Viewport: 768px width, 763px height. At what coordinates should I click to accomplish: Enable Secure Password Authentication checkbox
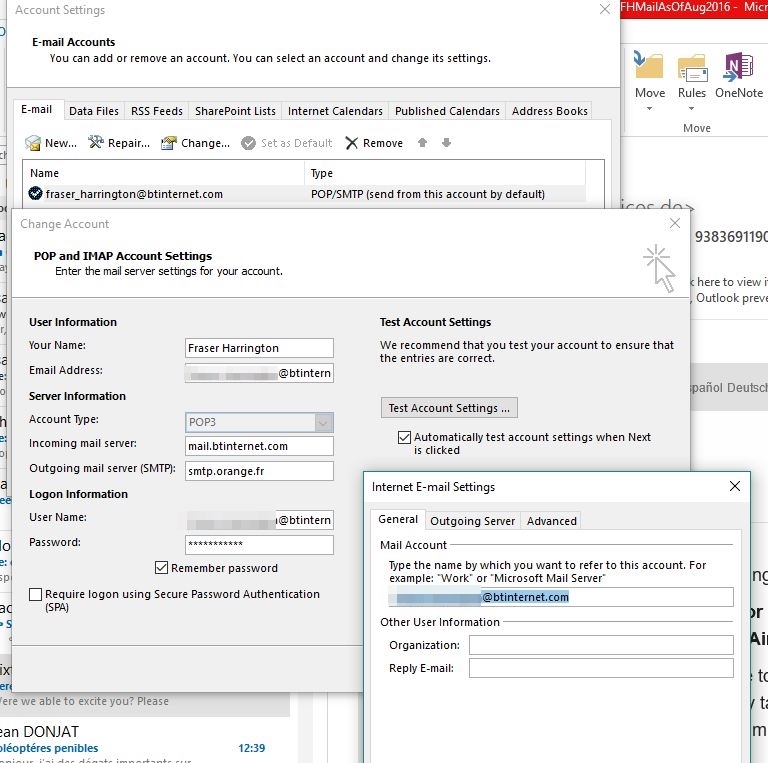coord(36,594)
